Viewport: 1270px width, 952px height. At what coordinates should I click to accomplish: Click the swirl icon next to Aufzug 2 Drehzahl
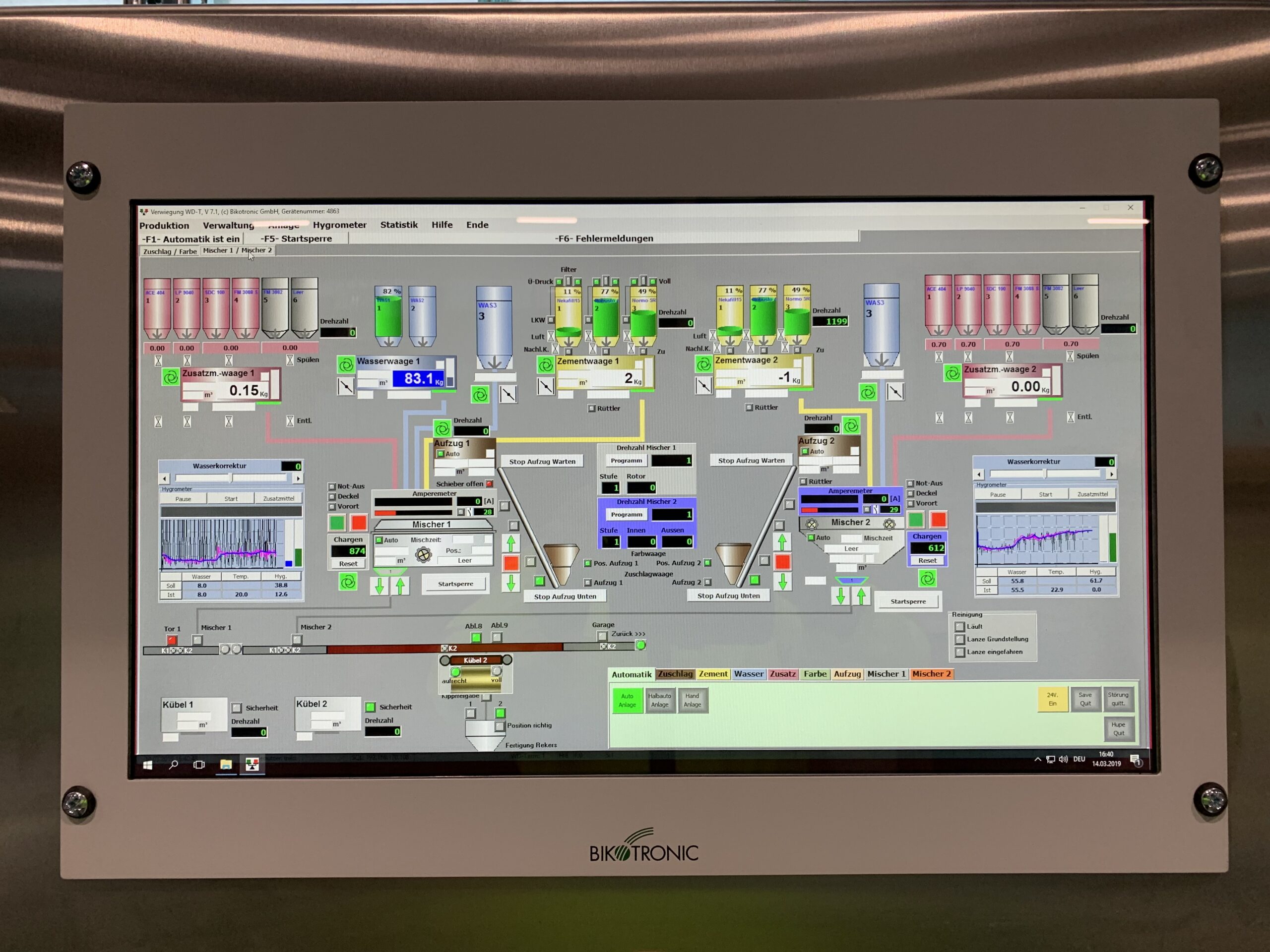[x=851, y=425]
